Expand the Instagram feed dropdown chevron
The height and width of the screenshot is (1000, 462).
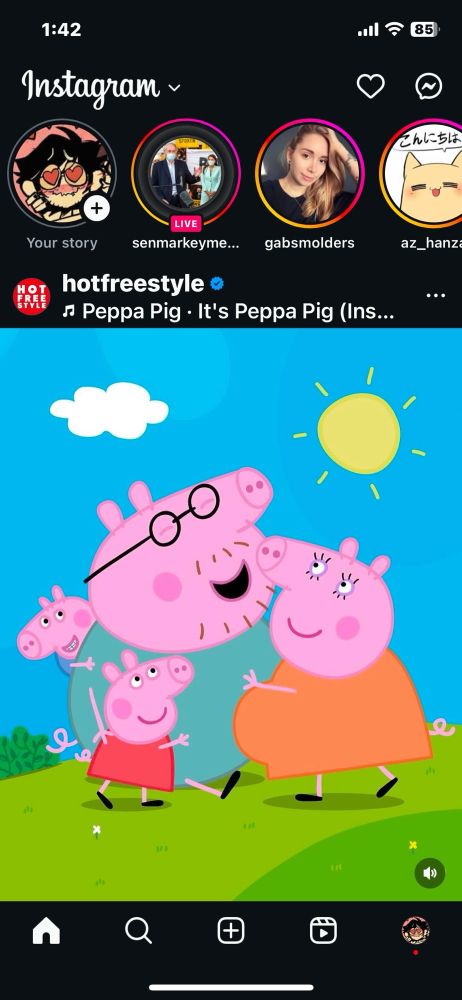pos(174,87)
